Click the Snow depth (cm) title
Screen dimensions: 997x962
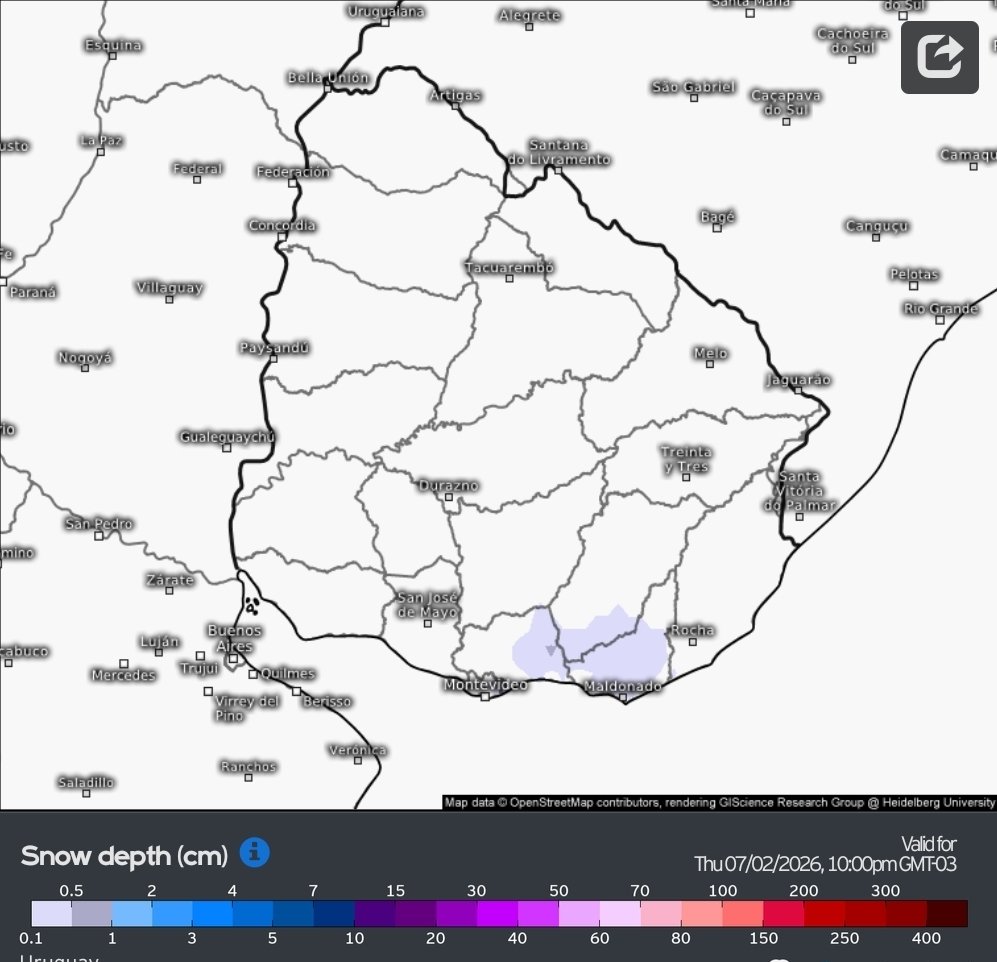pos(124,856)
